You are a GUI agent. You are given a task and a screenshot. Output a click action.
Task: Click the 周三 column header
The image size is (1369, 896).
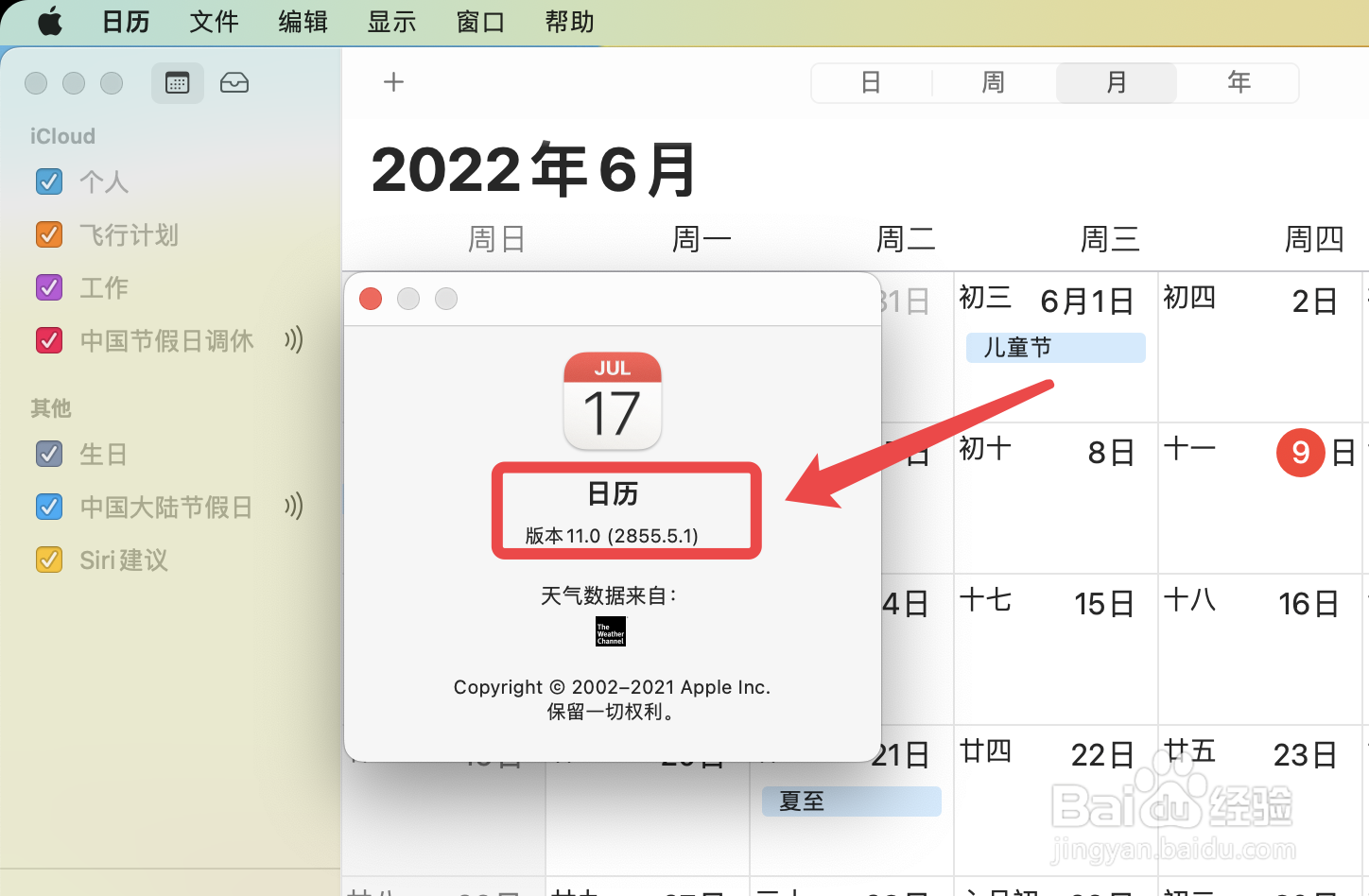(x=1110, y=239)
